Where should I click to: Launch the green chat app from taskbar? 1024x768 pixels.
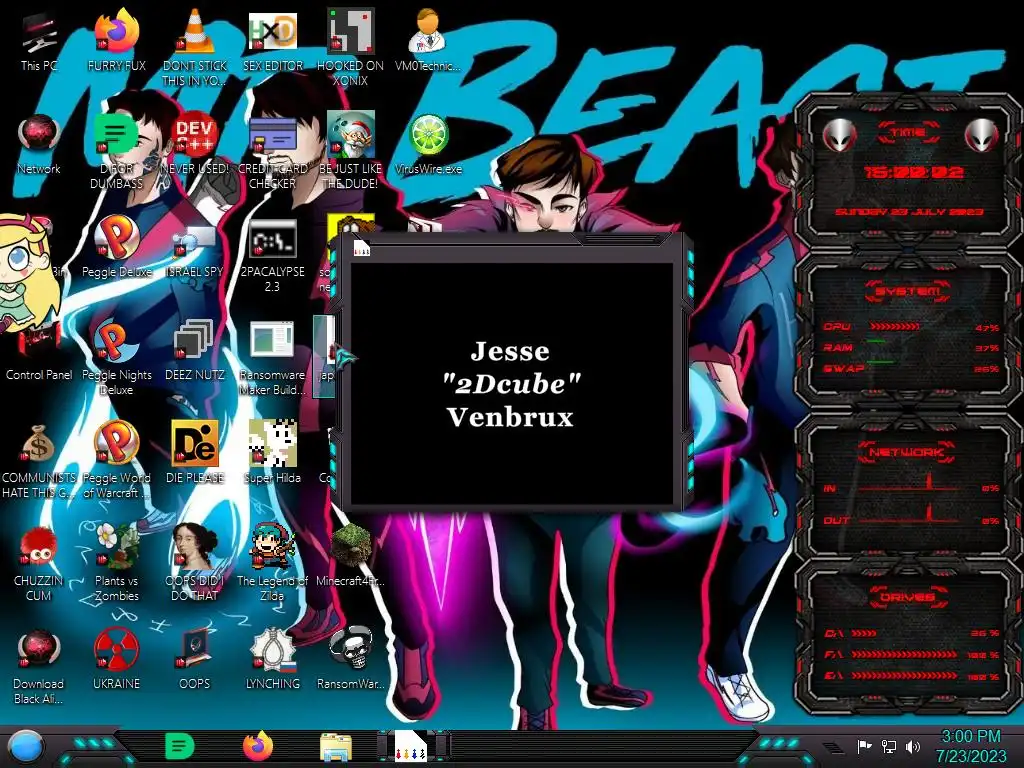click(179, 746)
